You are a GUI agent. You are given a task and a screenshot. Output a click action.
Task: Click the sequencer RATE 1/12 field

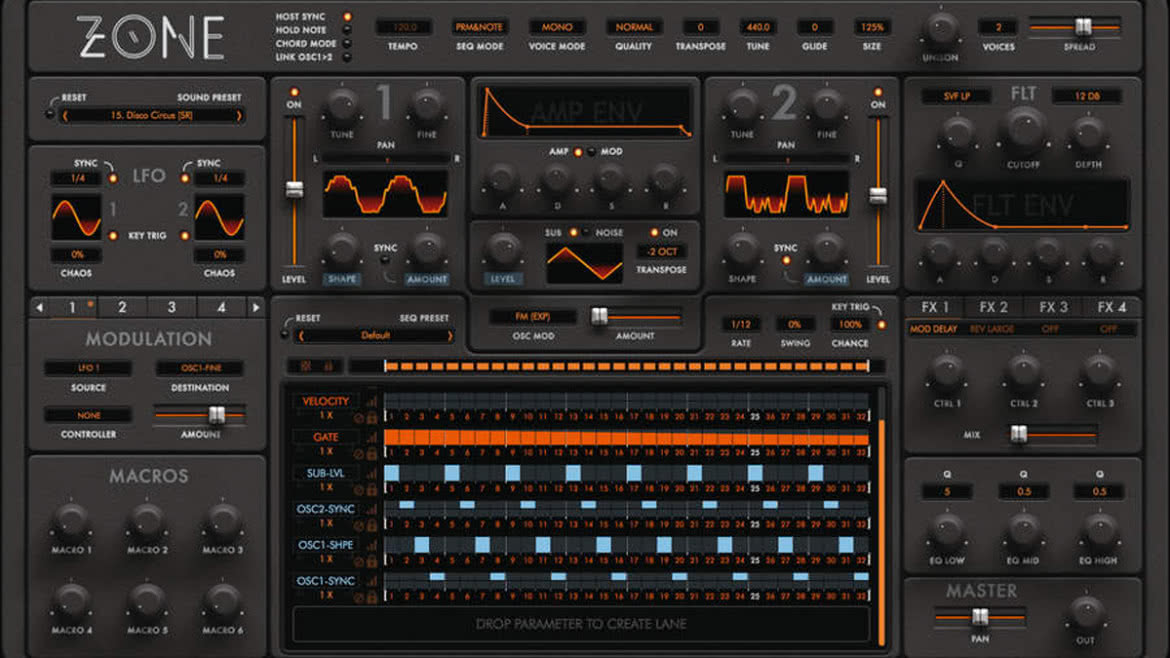tap(741, 325)
